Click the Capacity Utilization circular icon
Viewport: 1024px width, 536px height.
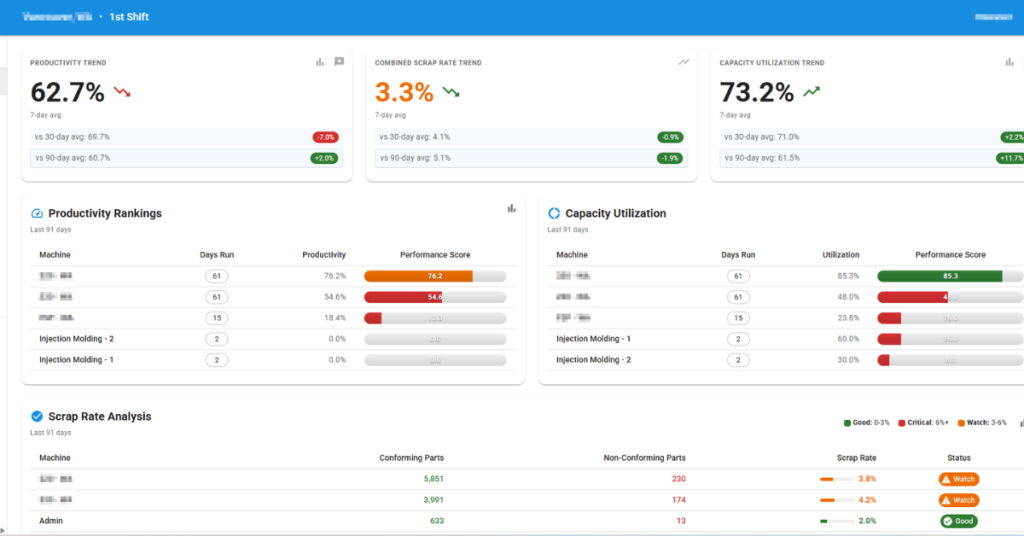click(x=554, y=213)
